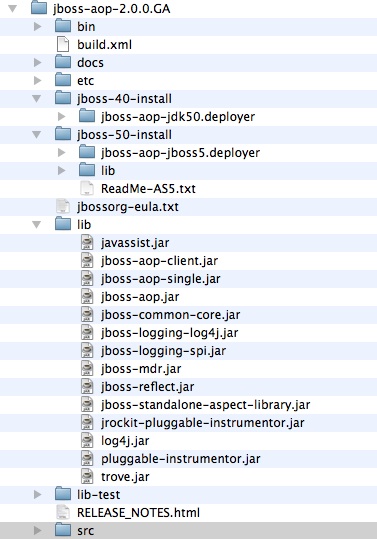This screenshot has width=377, height=539.
Task: Select the jboss-aop-single.jar file name
Action: [160, 279]
